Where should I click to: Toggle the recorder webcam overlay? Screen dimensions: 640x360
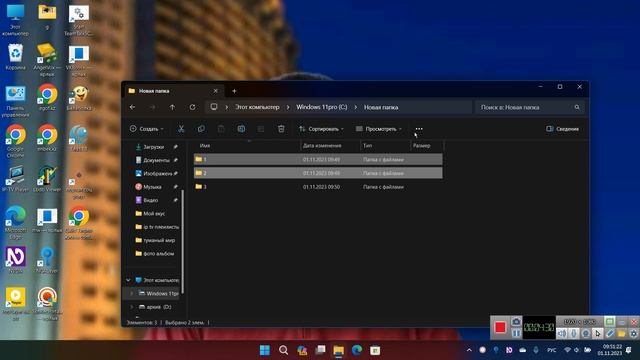point(586,333)
